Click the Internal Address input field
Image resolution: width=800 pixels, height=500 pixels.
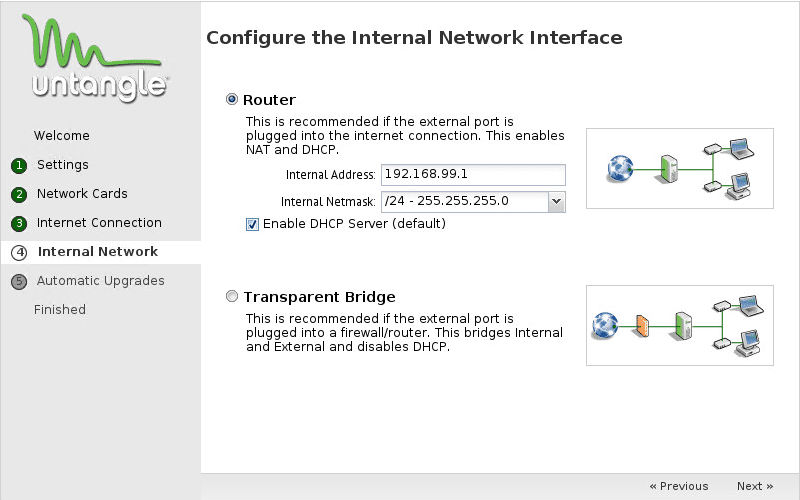coord(473,175)
